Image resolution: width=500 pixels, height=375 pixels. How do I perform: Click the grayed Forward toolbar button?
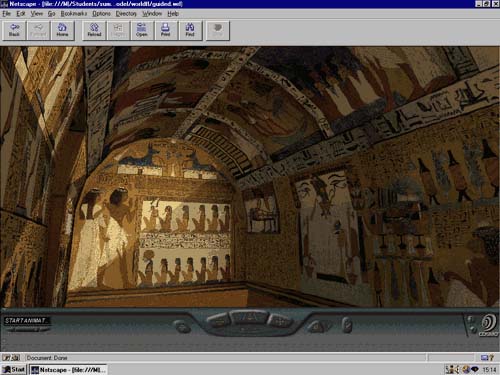(38, 30)
